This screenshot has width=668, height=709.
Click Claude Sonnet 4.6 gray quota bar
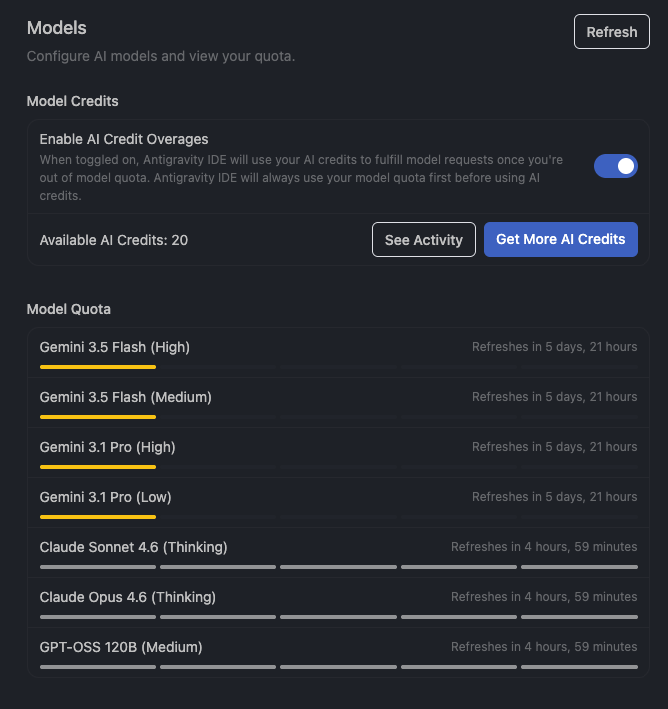(x=338, y=567)
